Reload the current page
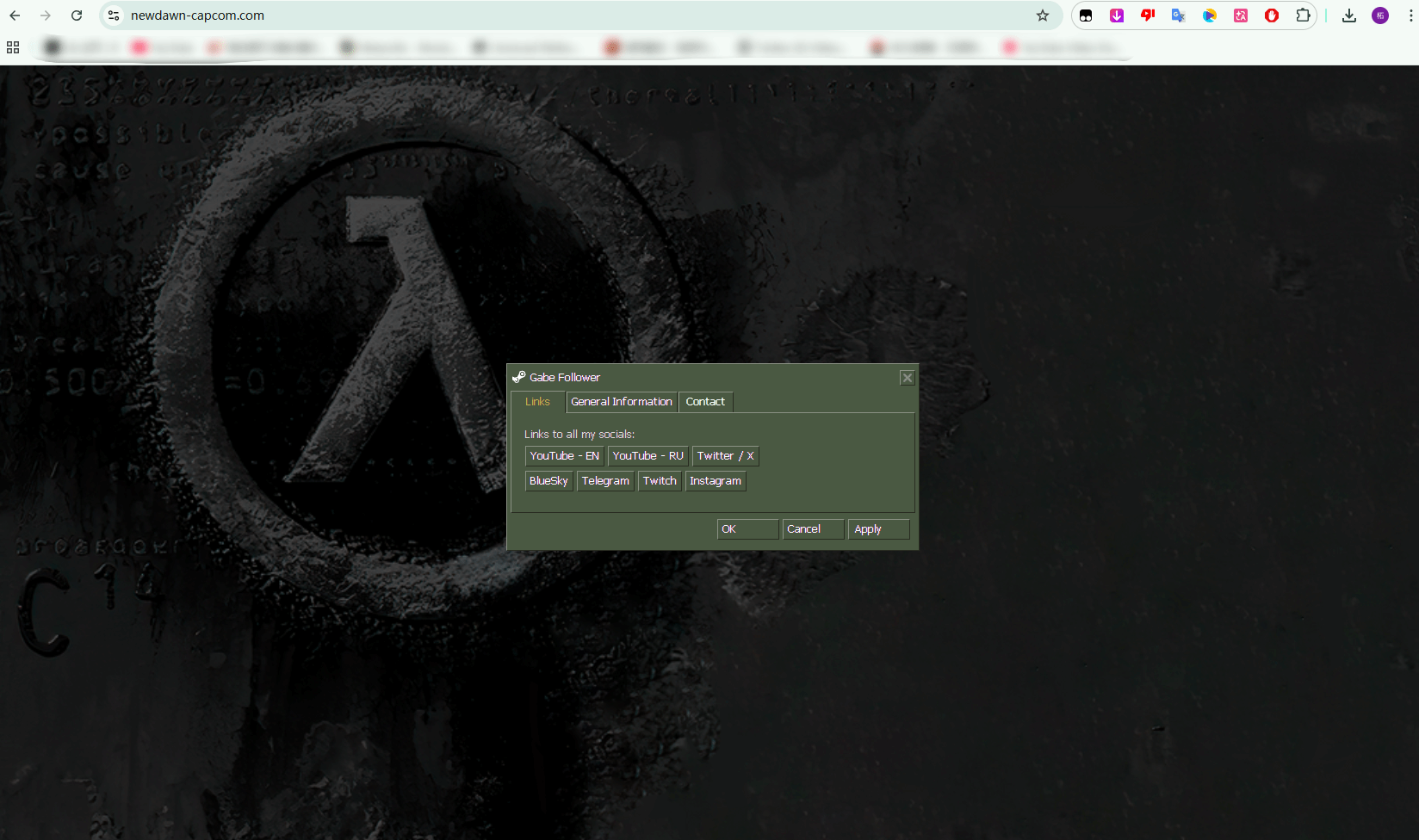1419x840 pixels. pos(77,15)
